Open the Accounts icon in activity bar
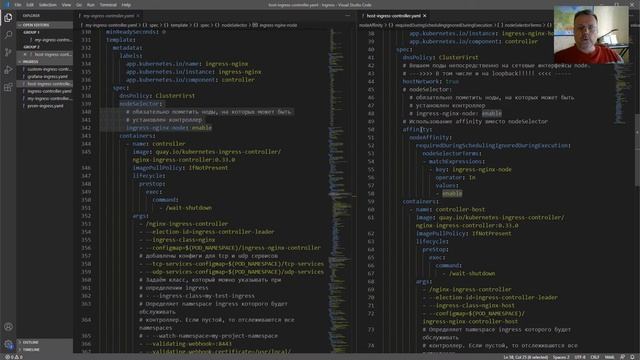 8,327
